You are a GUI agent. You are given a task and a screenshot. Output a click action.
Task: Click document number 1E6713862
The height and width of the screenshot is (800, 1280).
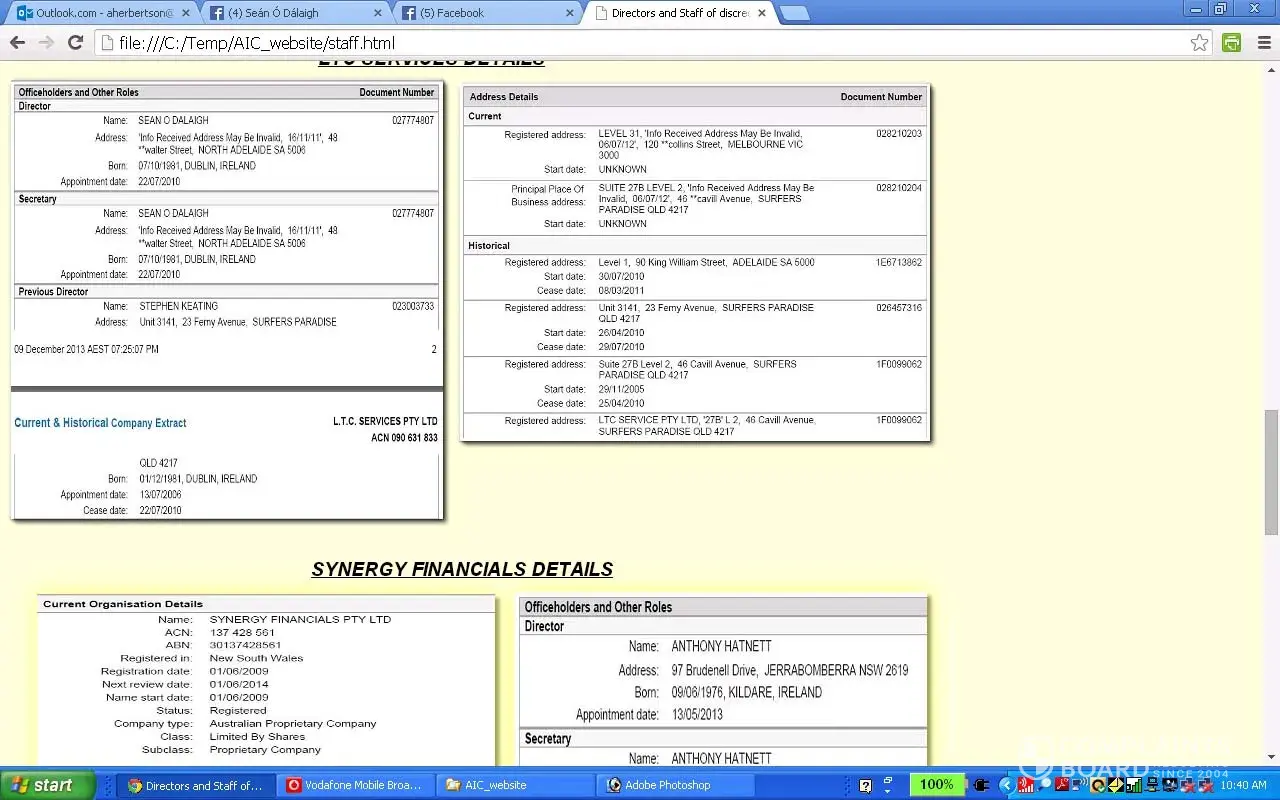pyautogui.click(x=899, y=262)
